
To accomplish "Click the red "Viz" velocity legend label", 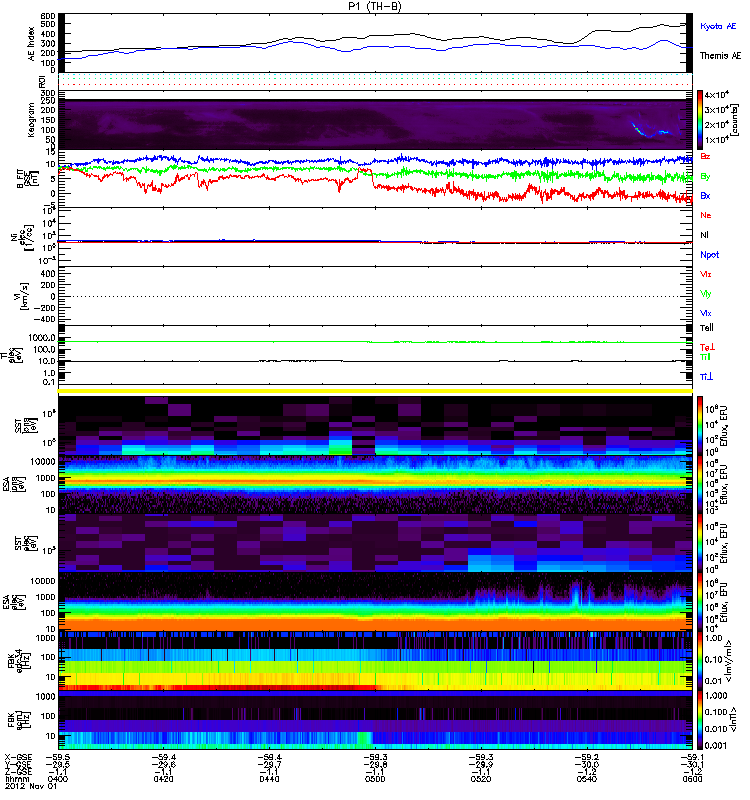I will coord(706,274).
